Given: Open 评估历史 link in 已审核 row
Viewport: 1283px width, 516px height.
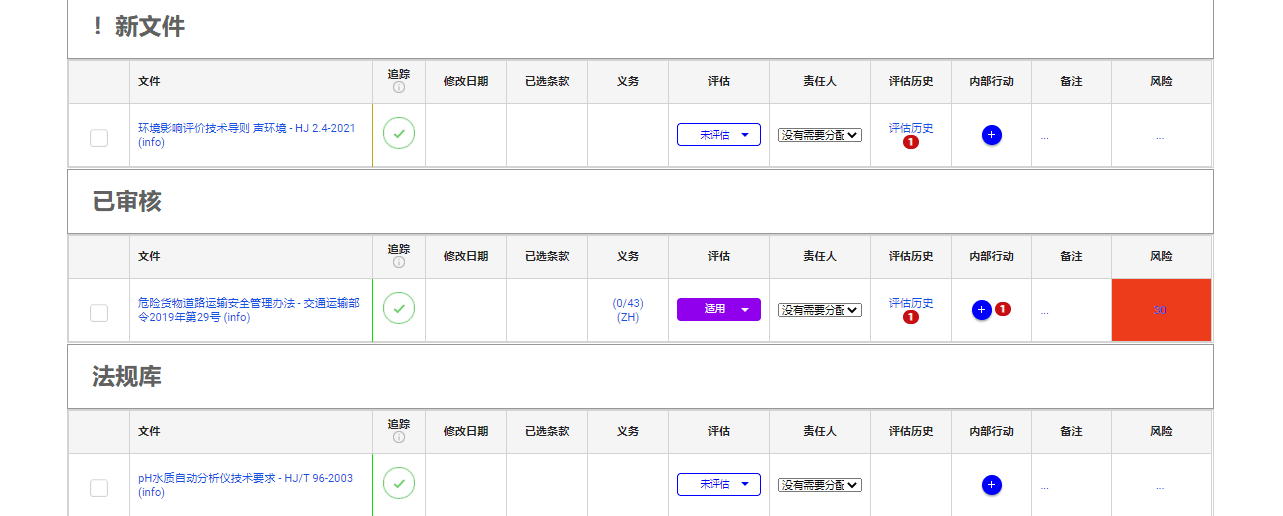Looking at the screenshot, I should (910, 303).
